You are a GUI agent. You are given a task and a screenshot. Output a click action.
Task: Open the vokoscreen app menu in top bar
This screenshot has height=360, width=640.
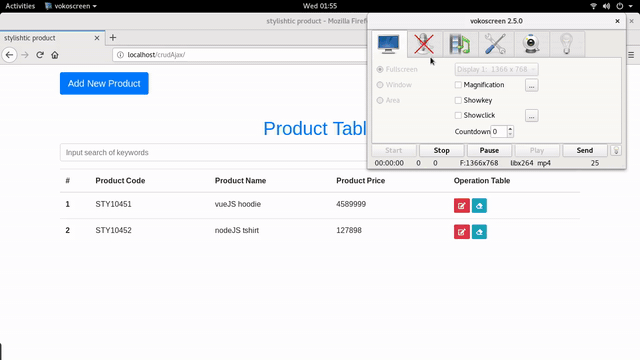pyautogui.click(x=71, y=6)
